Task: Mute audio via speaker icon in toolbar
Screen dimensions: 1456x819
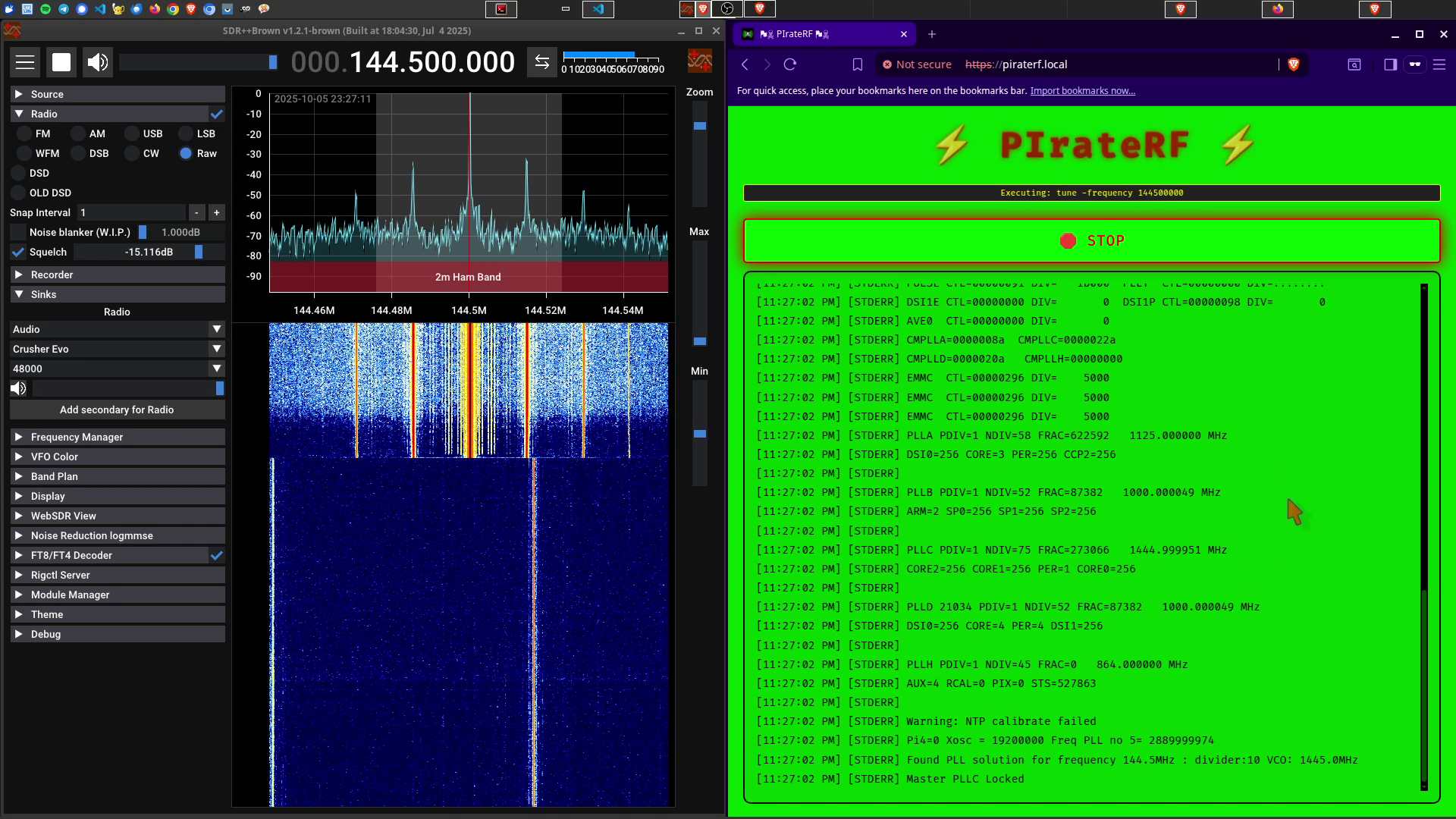Action: (98, 62)
